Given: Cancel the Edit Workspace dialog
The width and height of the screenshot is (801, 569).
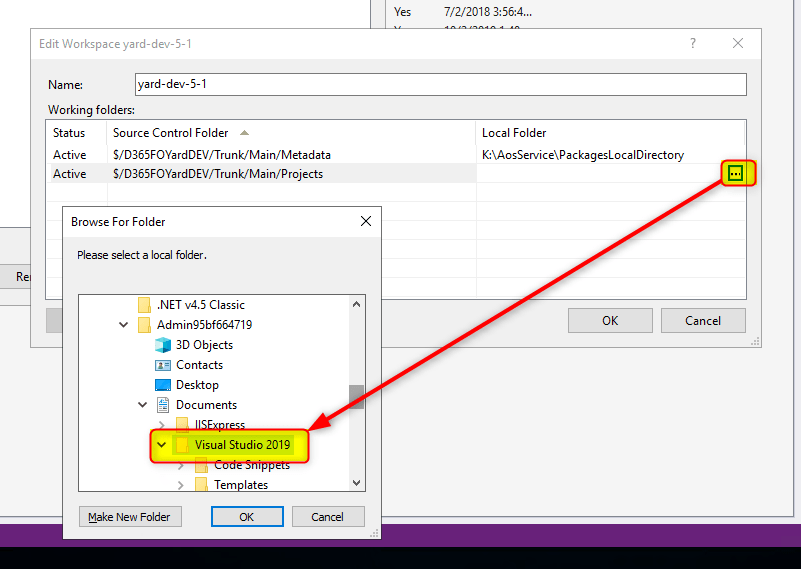Looking at the screenshot, I should [x=703, y=321].
